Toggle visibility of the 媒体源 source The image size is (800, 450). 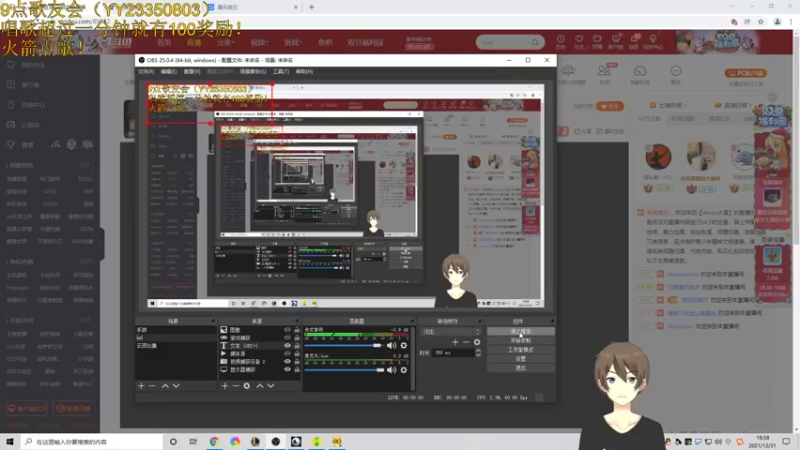click(287, 354)
